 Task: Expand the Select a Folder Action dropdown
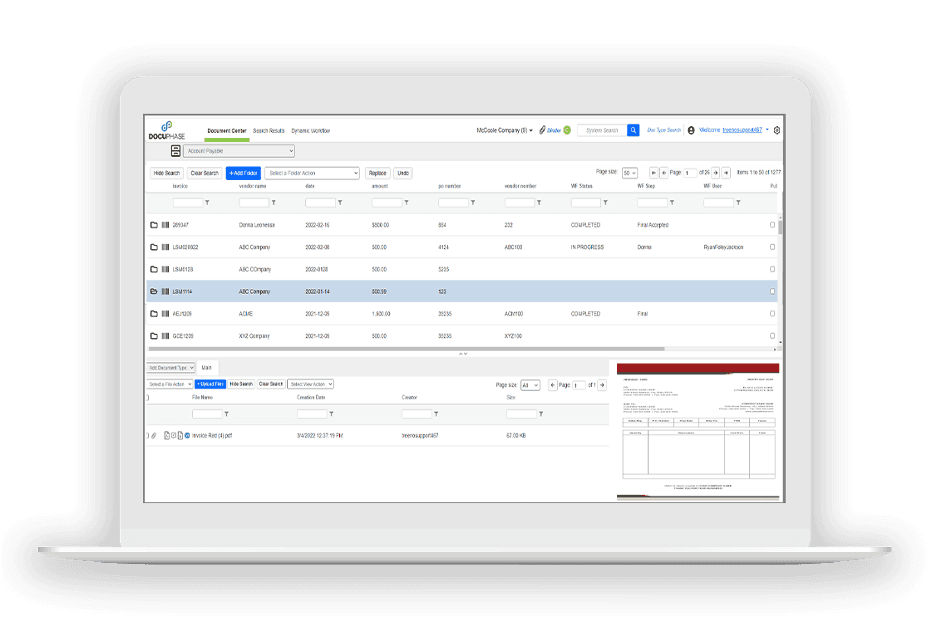tap(312, 173)
